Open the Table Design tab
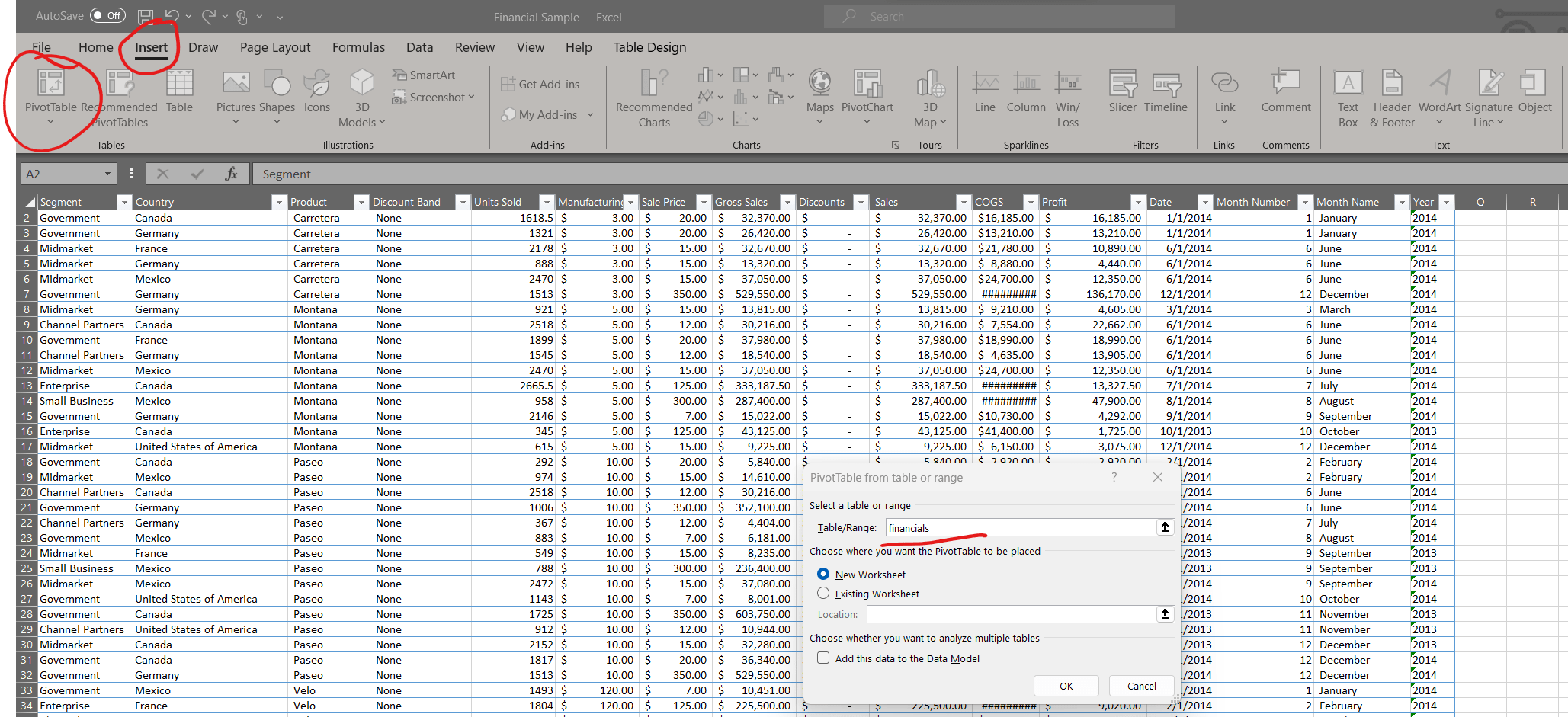1568x717 pixels. [x=649, y=47]
